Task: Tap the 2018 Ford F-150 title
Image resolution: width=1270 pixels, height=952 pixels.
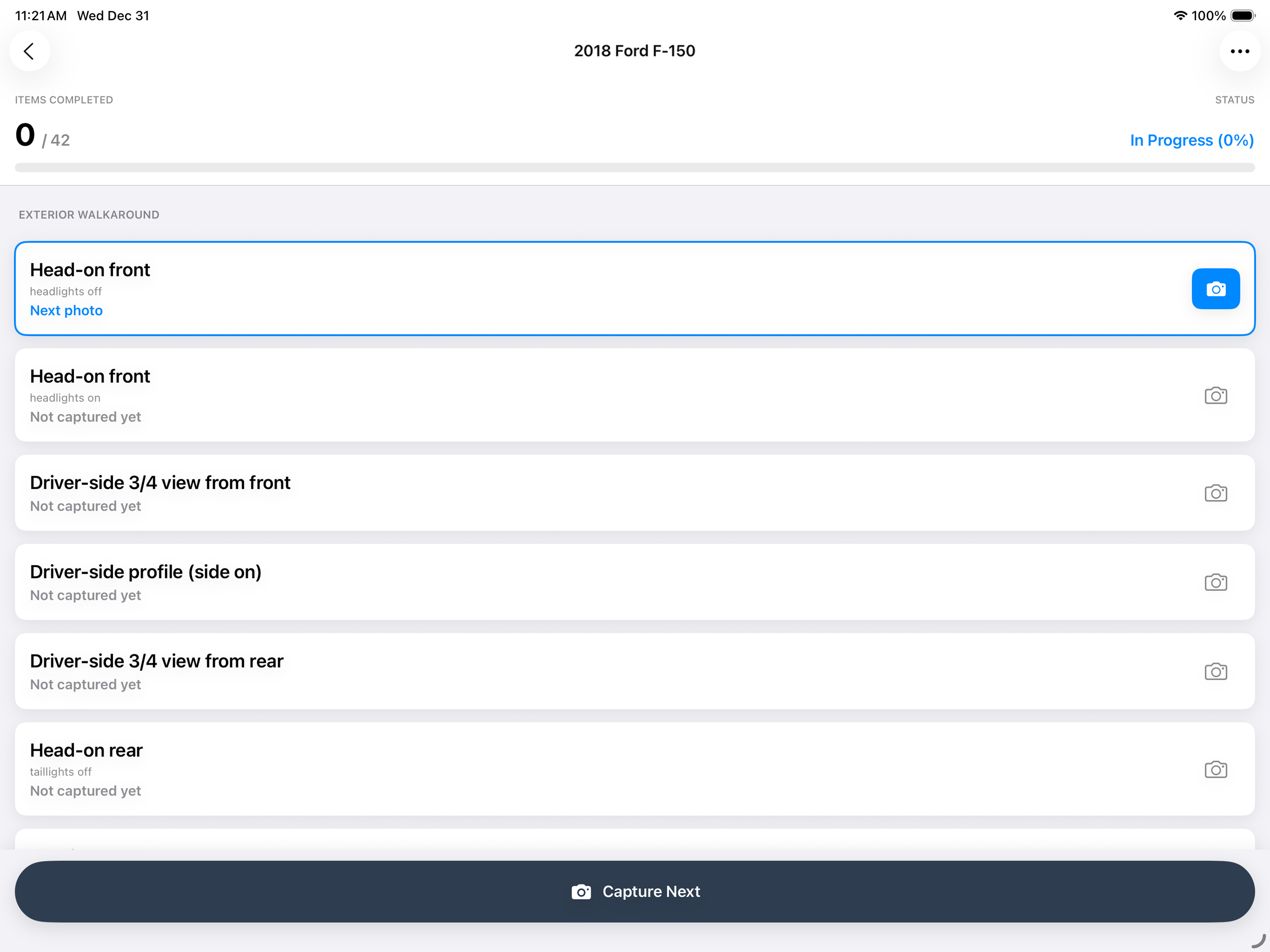Action: click(x=635, y=51)
